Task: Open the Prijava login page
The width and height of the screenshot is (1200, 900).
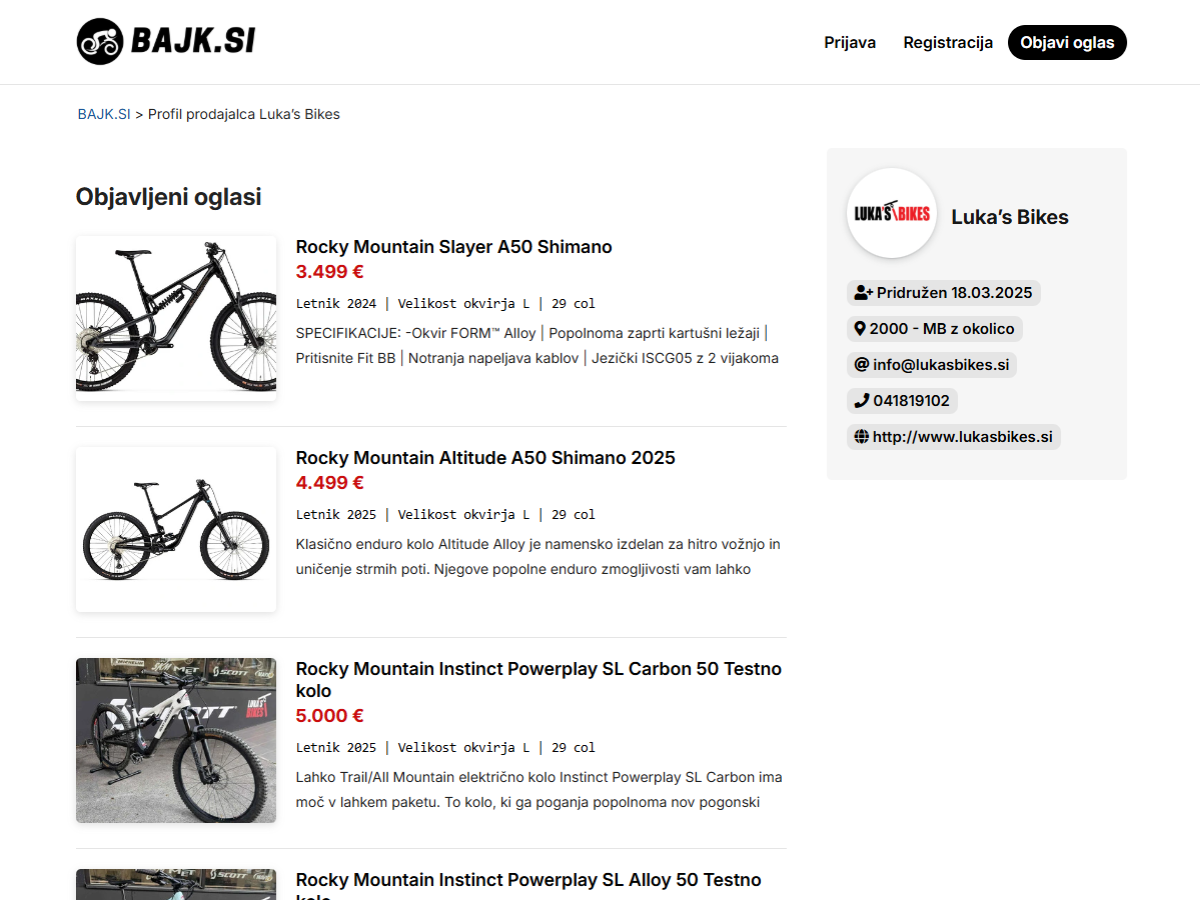Action: [x=850, y=43]
